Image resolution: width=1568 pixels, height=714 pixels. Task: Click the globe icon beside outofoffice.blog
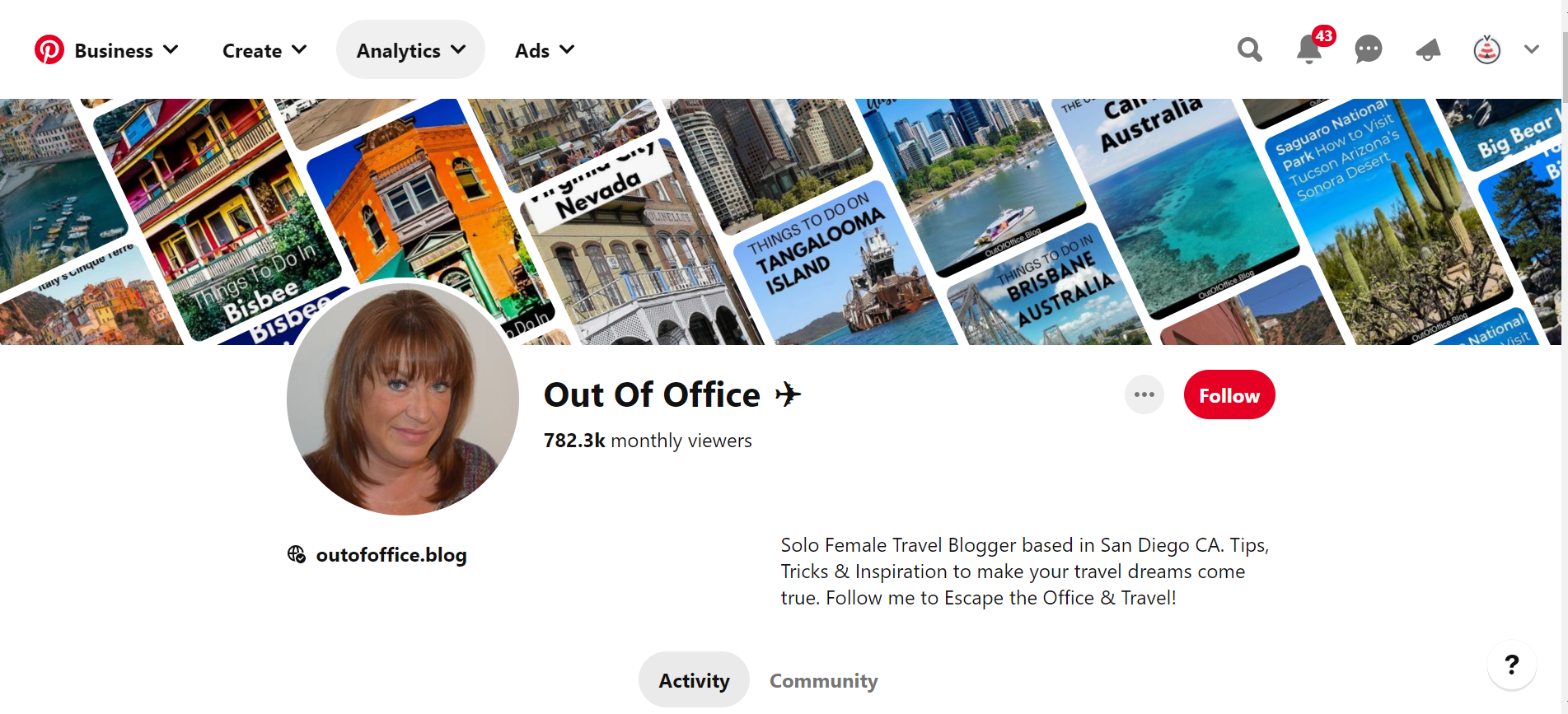click(x=297, y=554)
